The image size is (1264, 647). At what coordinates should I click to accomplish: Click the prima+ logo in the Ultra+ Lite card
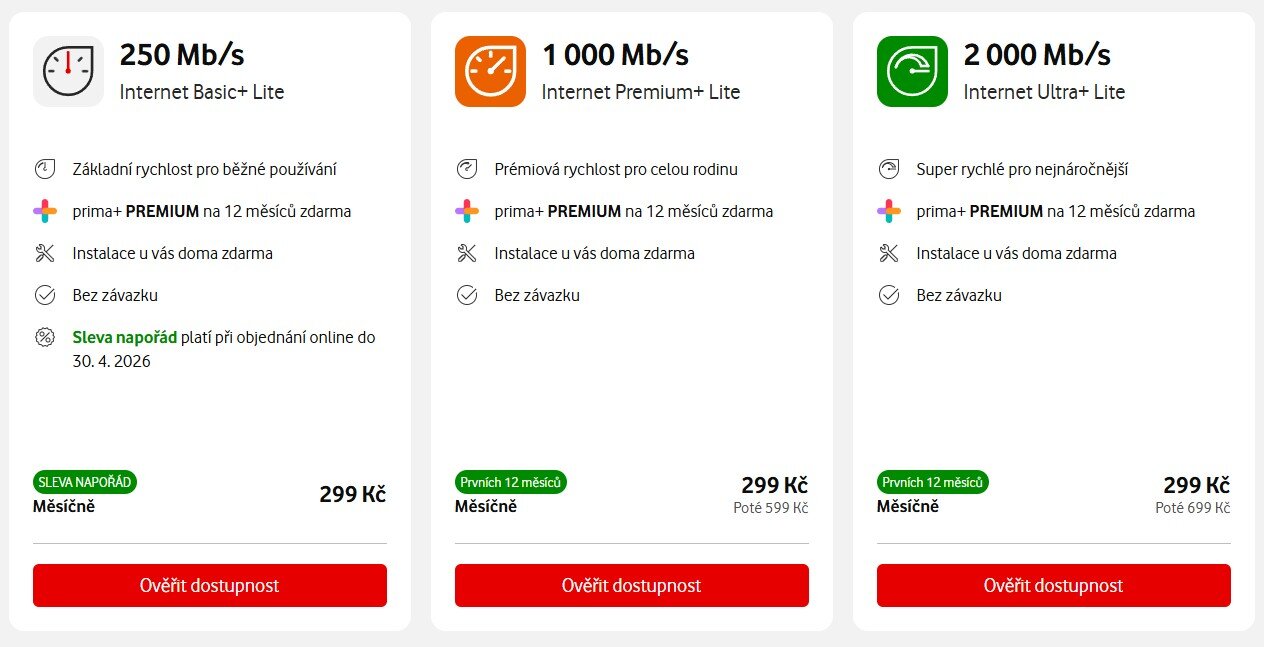889,211
